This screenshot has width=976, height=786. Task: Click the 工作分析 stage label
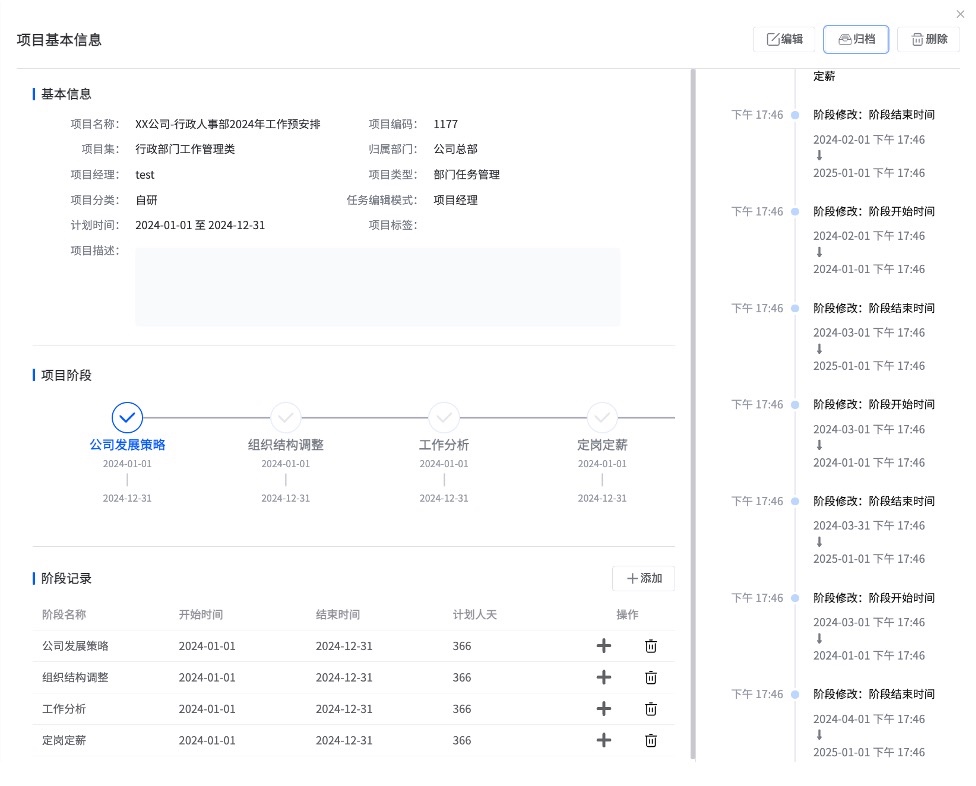[444, 445]
